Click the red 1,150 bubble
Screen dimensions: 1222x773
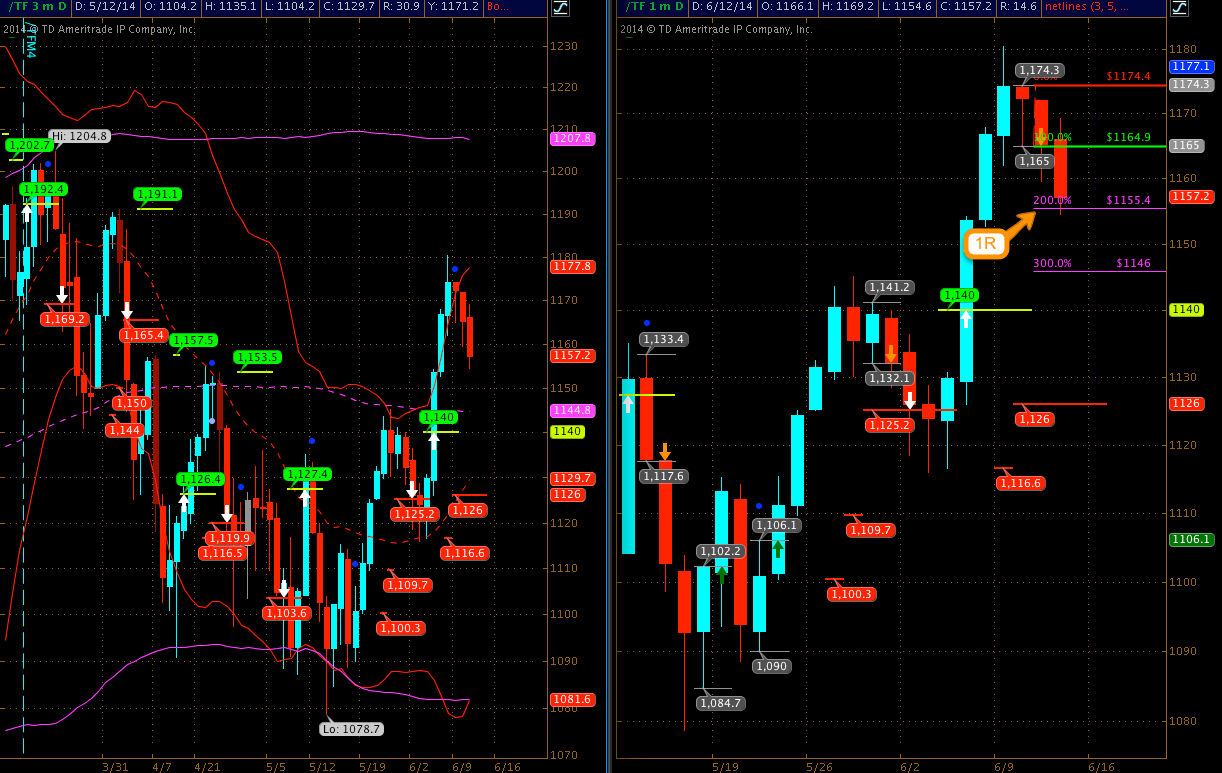coord(131,403)
